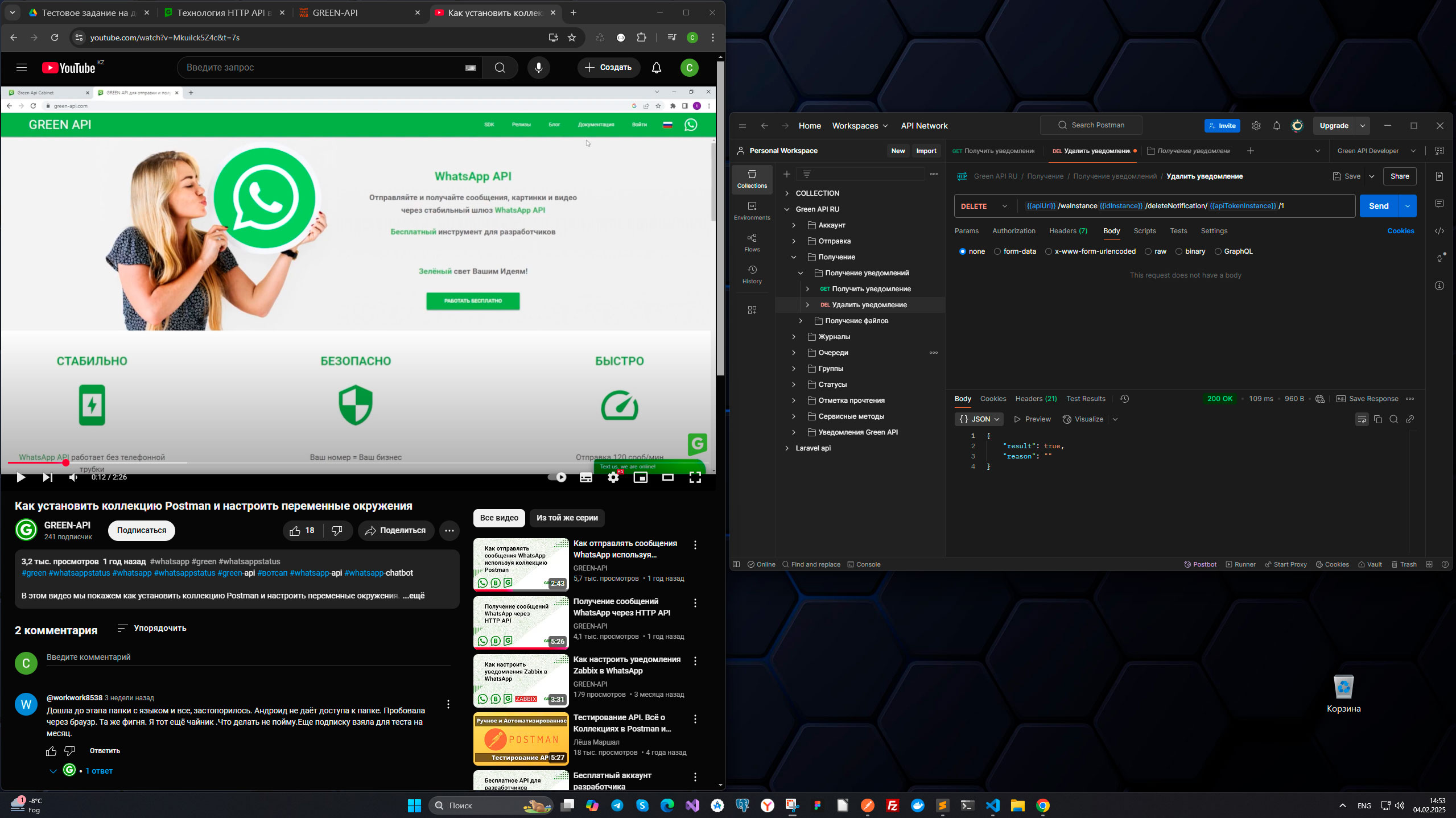Toggle YouTube autoplay switch
The image size is (1456, 818).
pos(557,477)
